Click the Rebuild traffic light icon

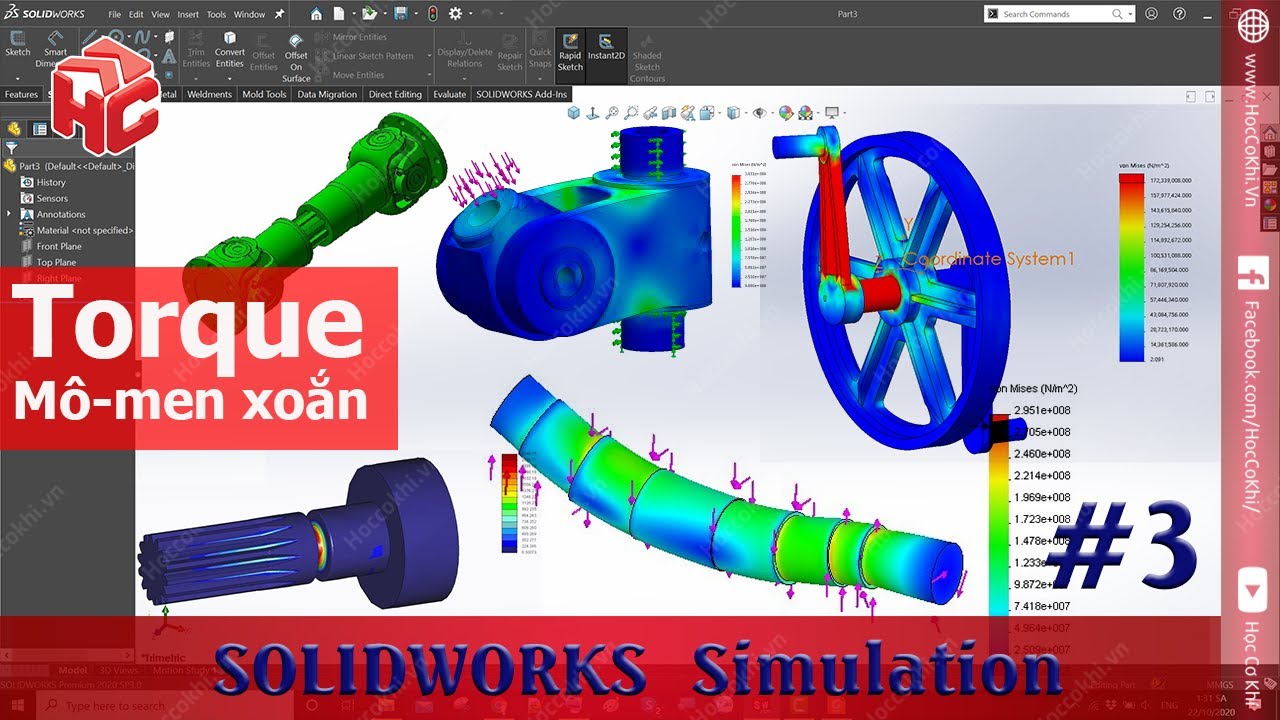coord(432,14)
